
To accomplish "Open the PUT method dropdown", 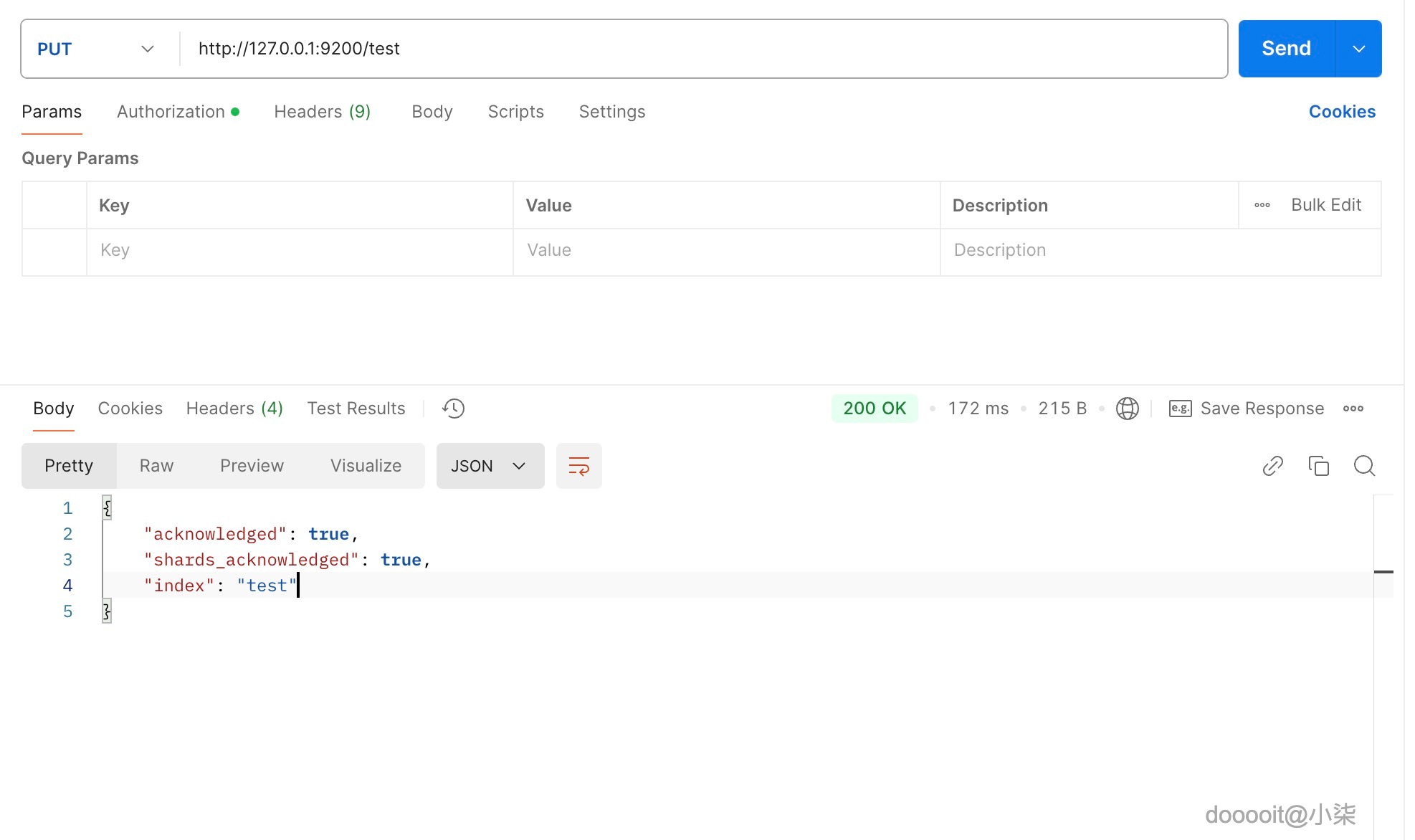I will pyautogui.click(x=96, y=49).
